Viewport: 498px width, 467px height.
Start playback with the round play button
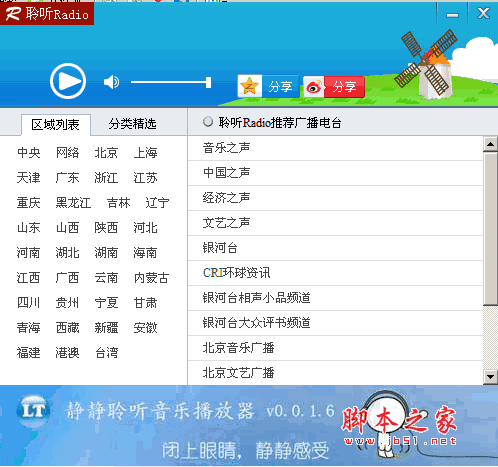pos(68,81)
